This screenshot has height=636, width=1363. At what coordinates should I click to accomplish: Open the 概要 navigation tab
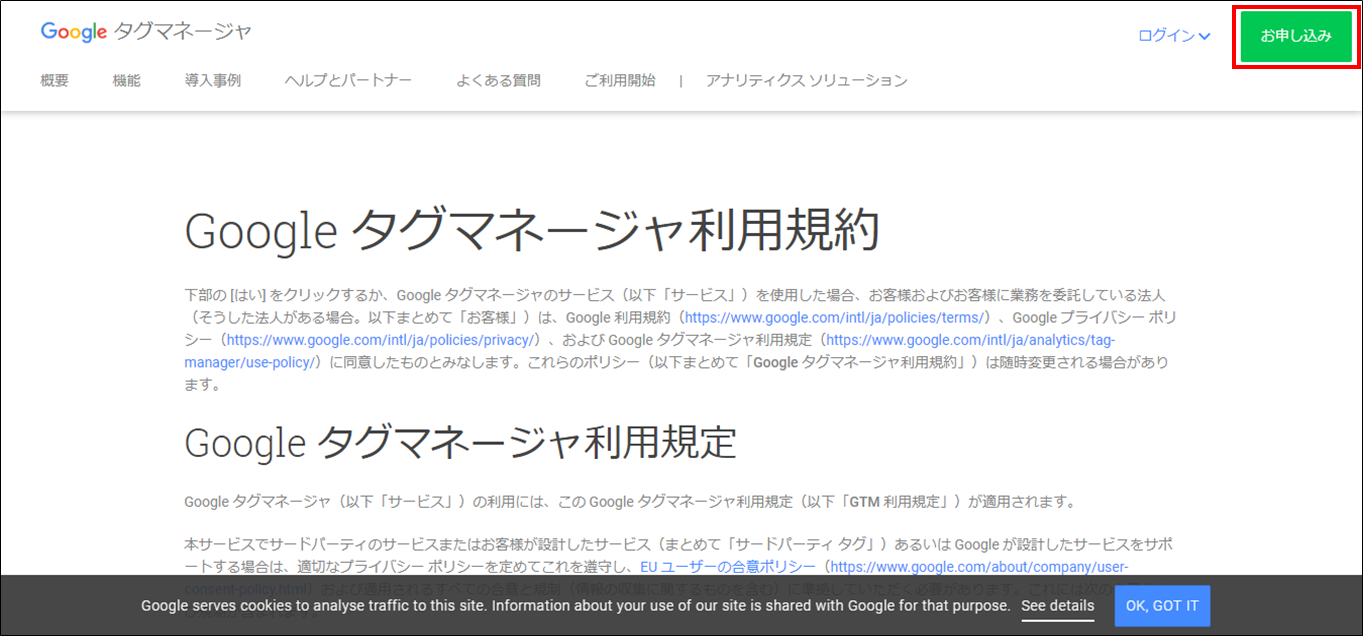(55, 80)
